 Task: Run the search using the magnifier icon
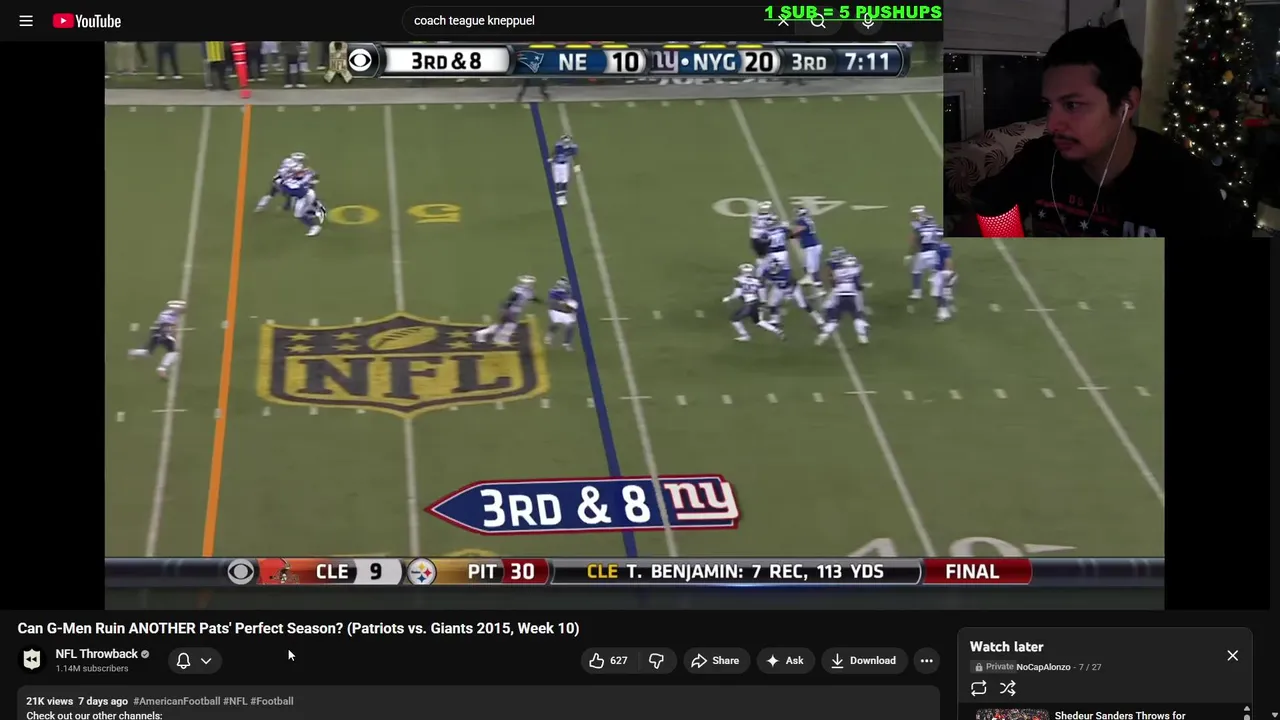point(818,20)
